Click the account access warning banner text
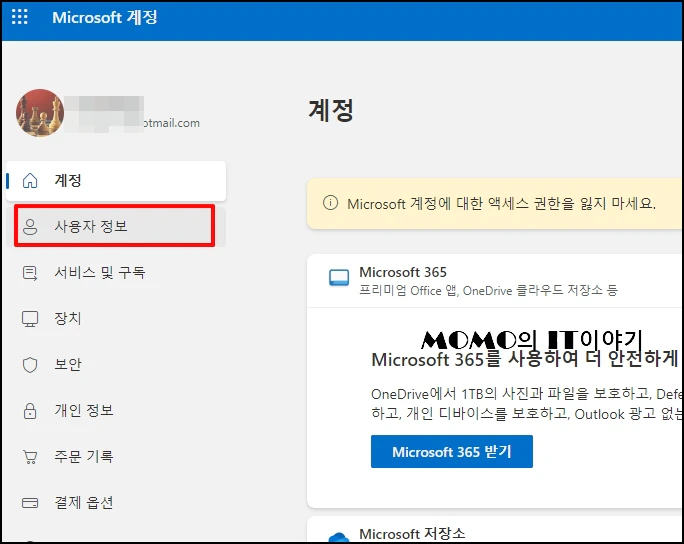The image size is (684, 544). coord(501,203)
